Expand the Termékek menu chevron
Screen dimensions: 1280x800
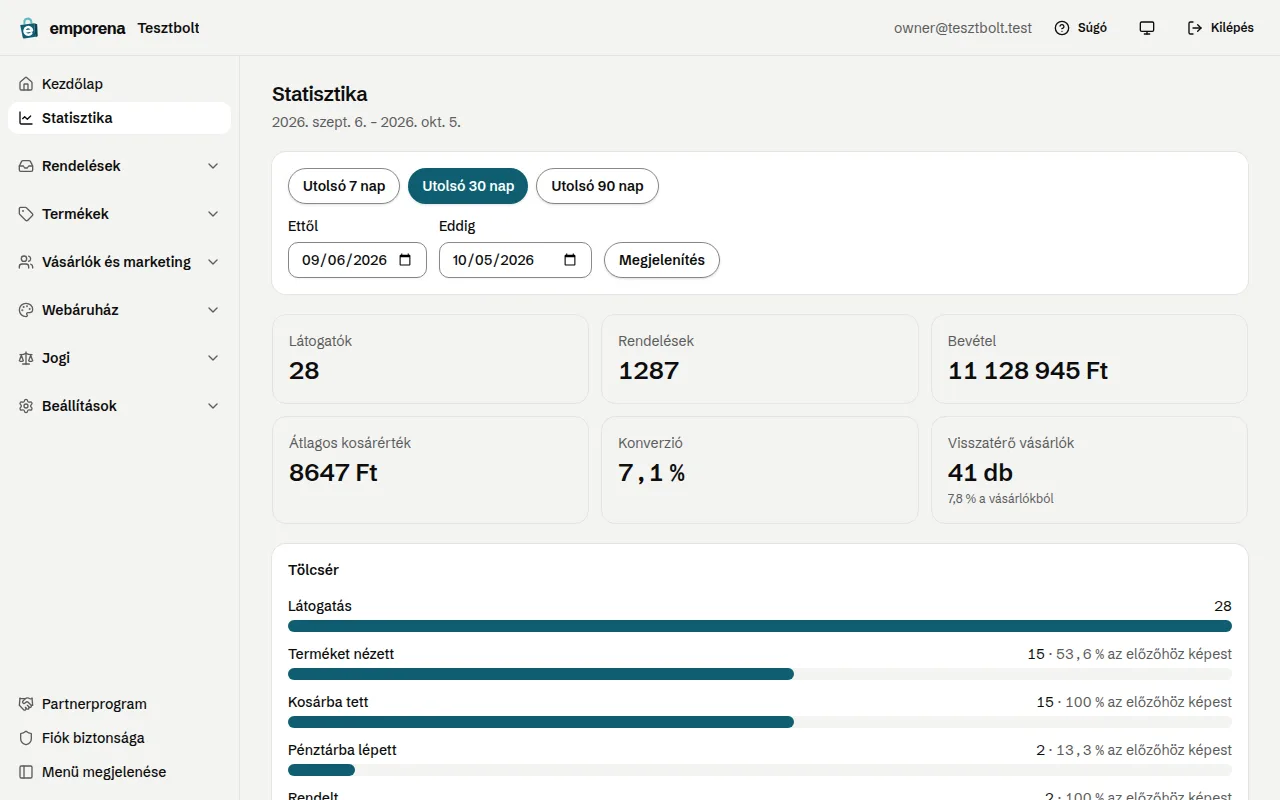(x=213, y=214)
